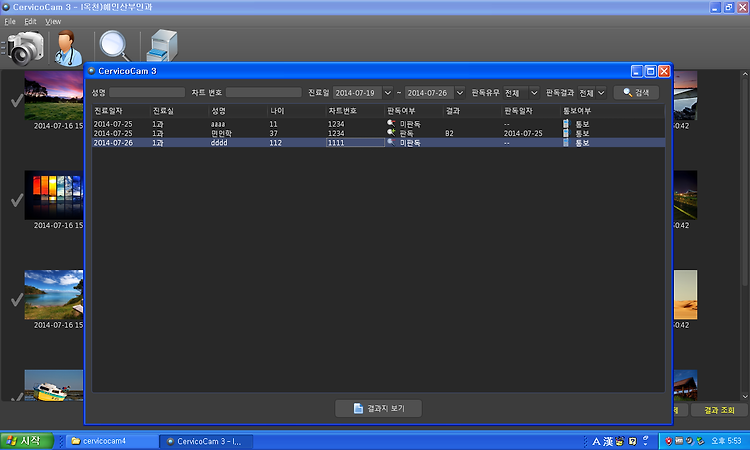Sort by 결과 column header
The image size is (750, 450).
coord(473,111)
